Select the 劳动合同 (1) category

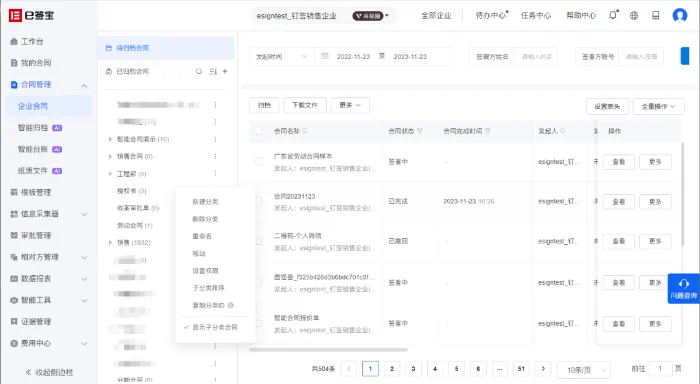pyautogui.click(x=135, y=225)
